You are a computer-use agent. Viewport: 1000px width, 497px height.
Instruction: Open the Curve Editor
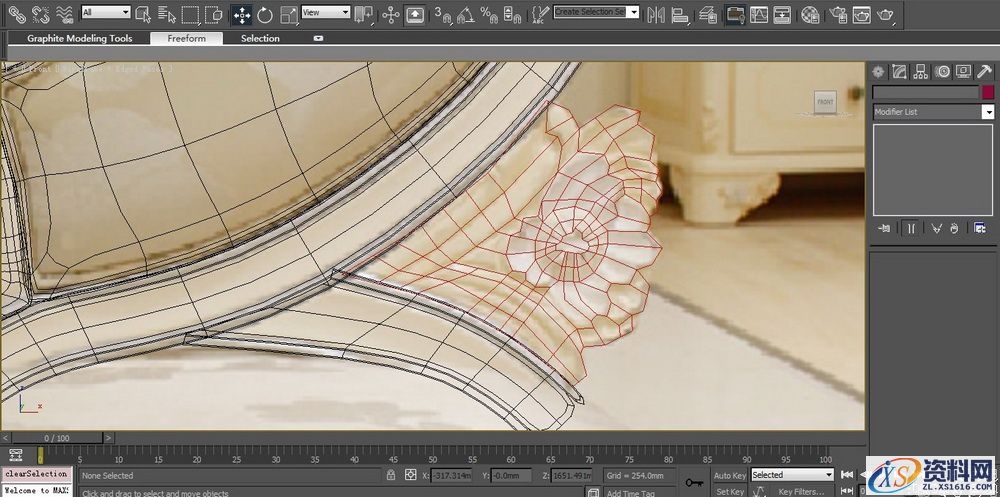[x=759, y=14]
